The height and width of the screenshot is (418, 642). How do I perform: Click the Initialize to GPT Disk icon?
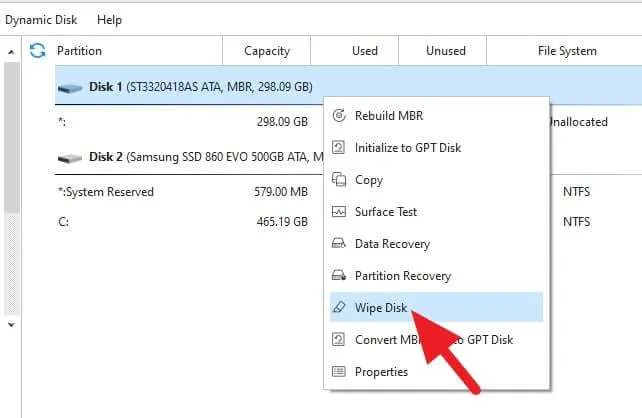click(339, 147)
